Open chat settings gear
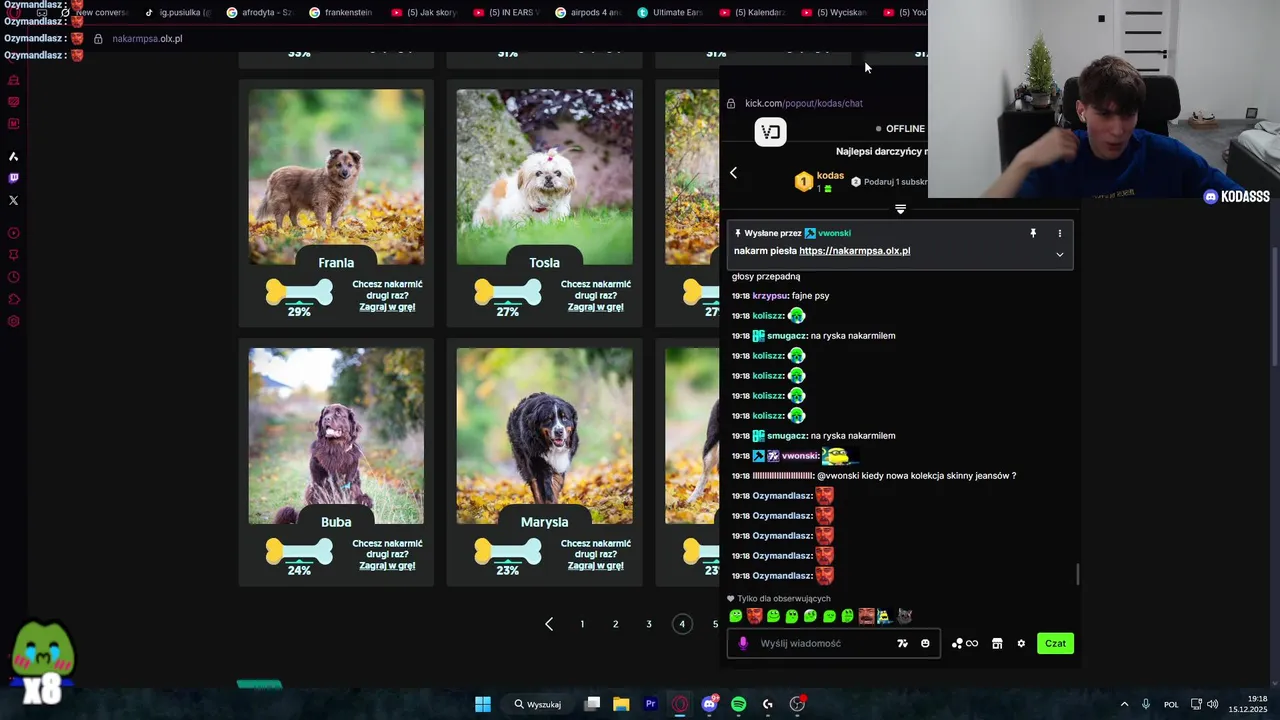Image resolution: width=1280 pixels, height=720 pixels. [x=1021, y=644]
